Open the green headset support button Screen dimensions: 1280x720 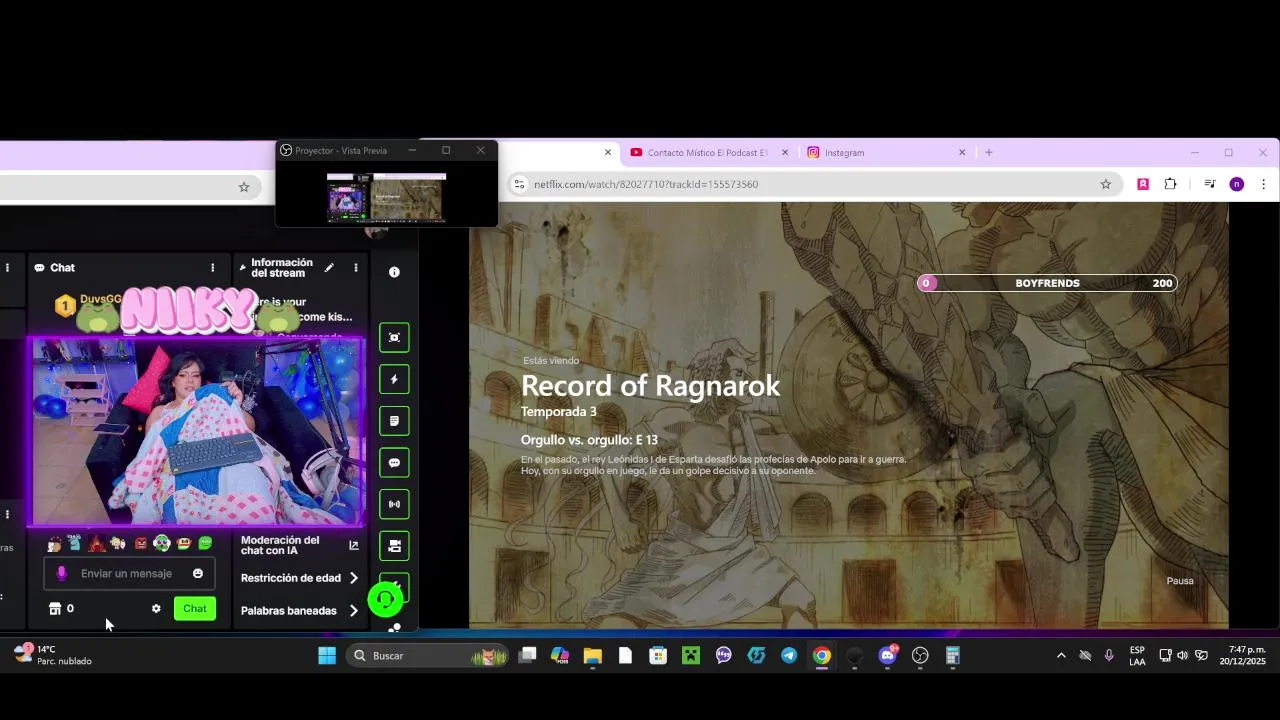(385, 599)
